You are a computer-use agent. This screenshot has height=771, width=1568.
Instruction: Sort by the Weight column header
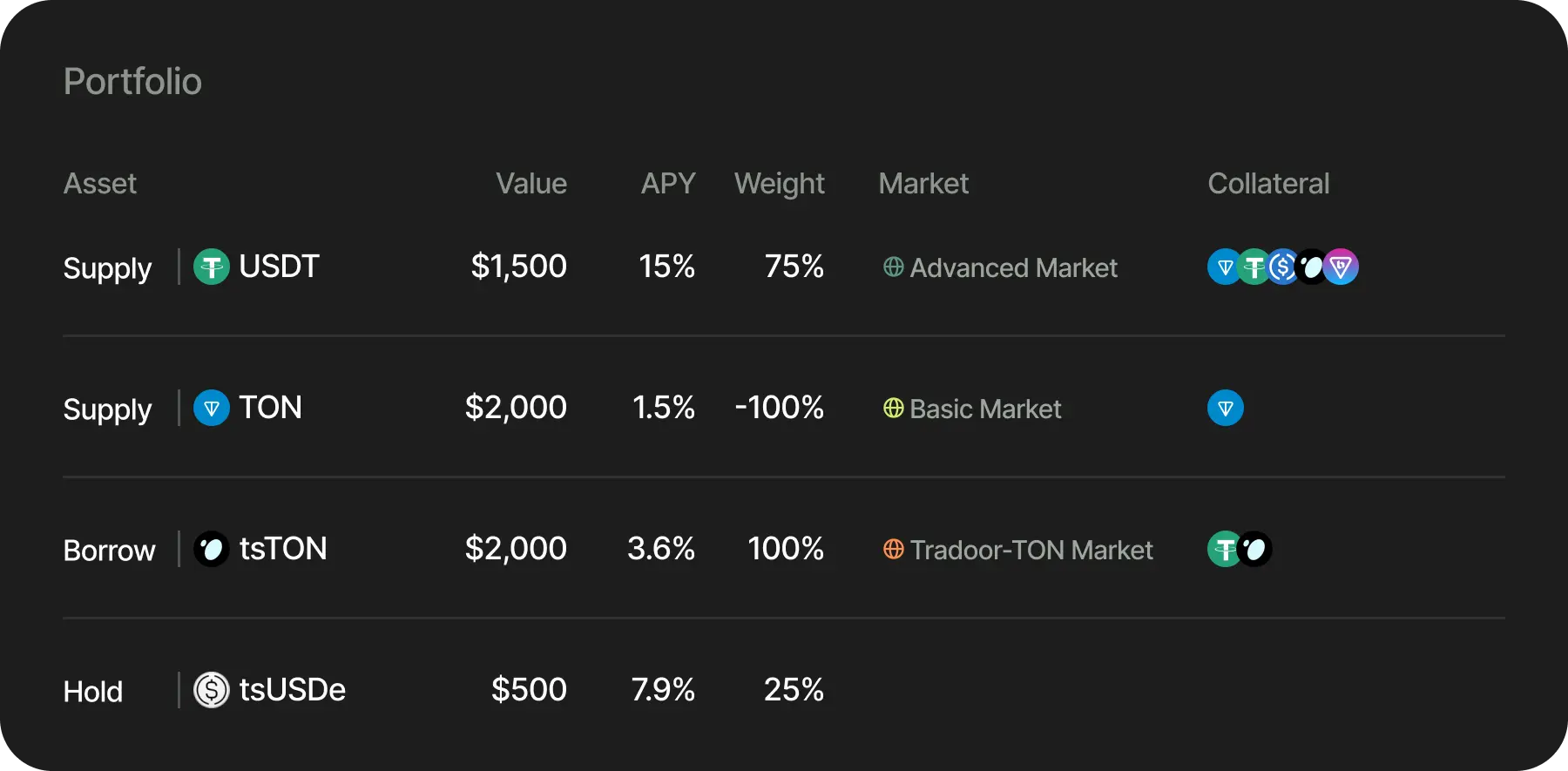coord(779,184)
